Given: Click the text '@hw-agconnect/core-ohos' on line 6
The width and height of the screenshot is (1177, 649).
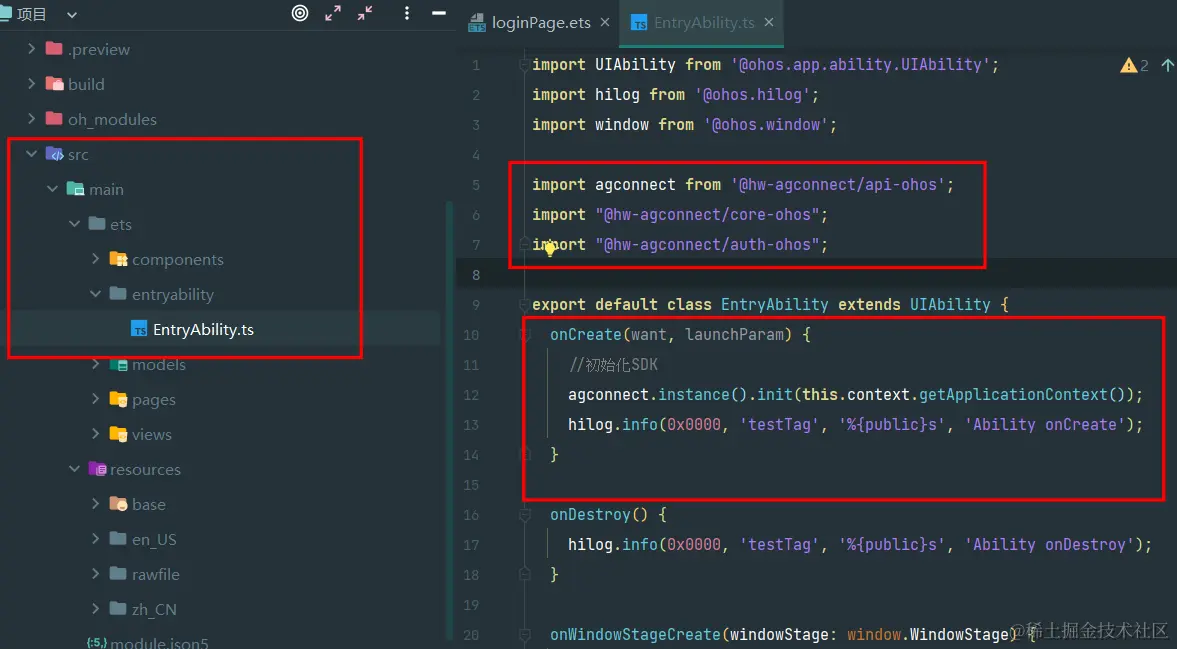Looking at the screenshot, I should 707,215.
